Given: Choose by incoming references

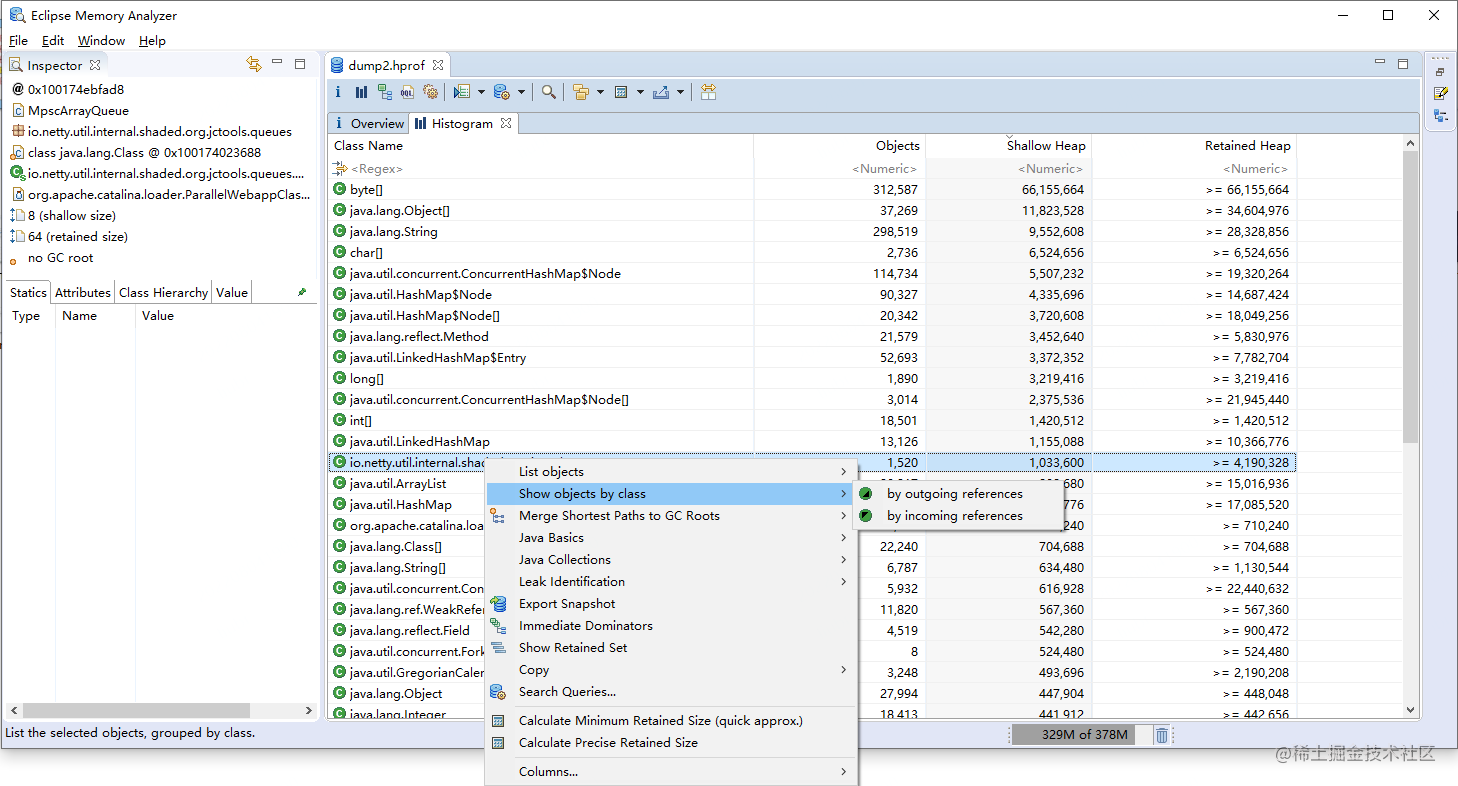Looking at the screenshot, I should coord(957,516).
